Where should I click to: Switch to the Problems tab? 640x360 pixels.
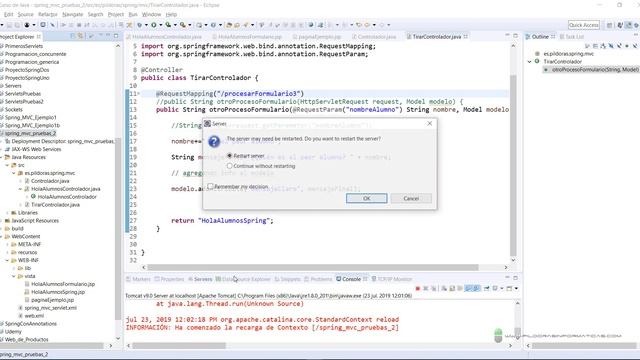point(318,279)
